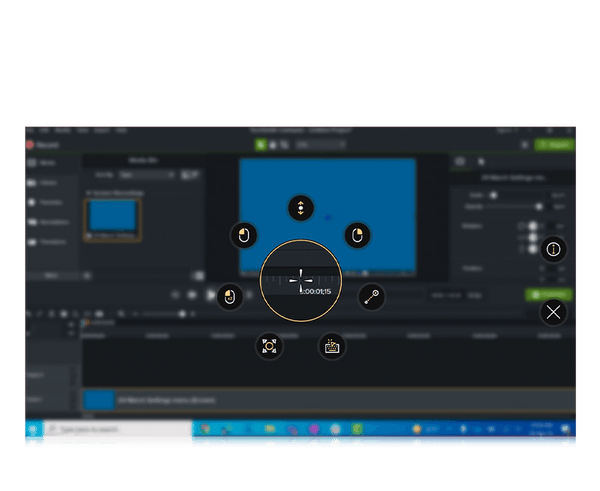This screenshot has height=491, width=600.
Task: Click the green Export button
Action: point(555,145)
